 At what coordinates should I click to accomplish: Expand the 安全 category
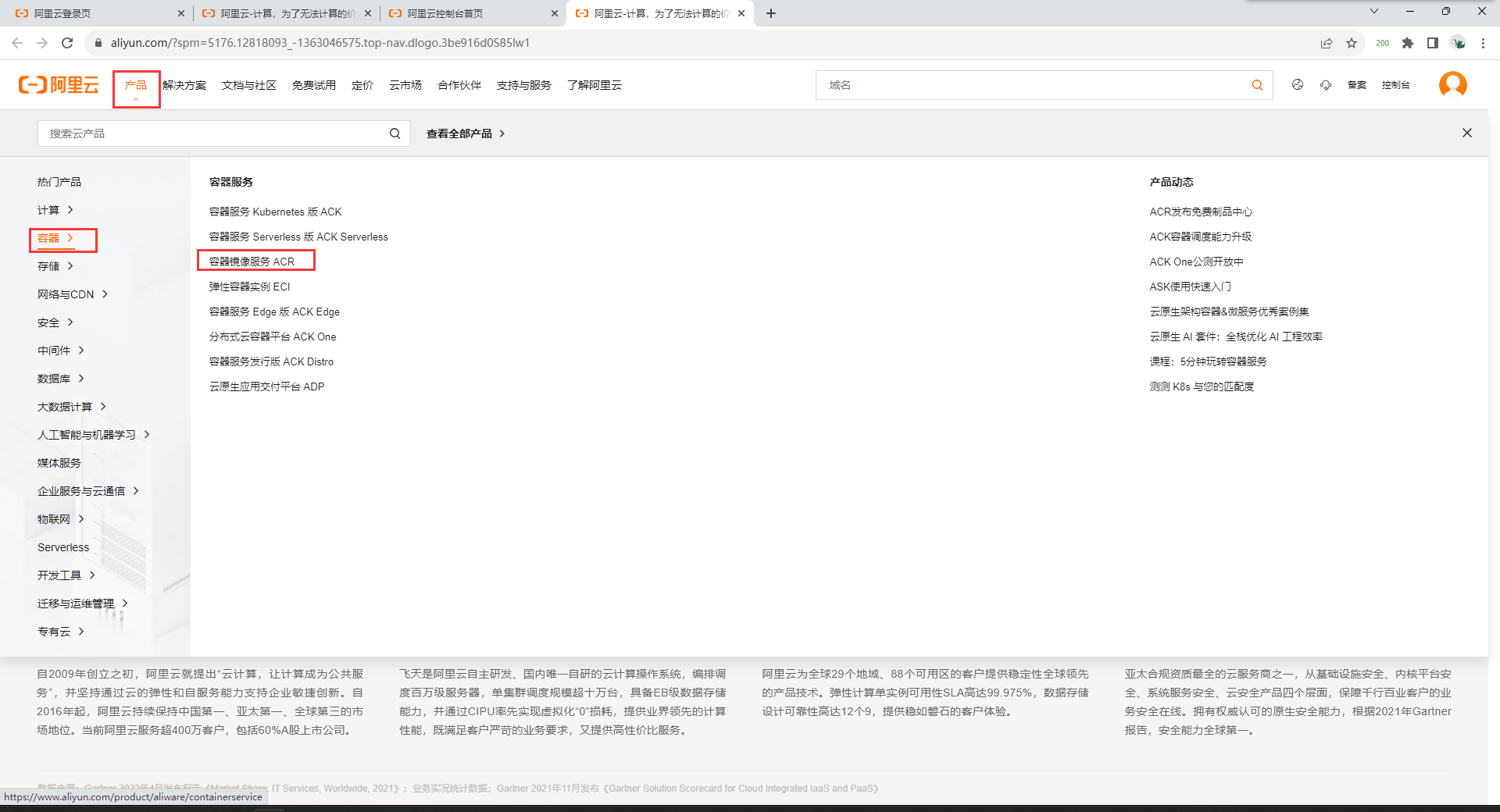55,322
